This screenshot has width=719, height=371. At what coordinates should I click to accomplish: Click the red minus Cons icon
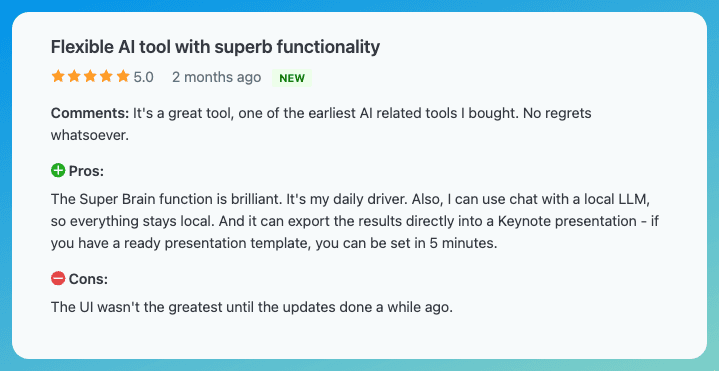pos(58,278)
